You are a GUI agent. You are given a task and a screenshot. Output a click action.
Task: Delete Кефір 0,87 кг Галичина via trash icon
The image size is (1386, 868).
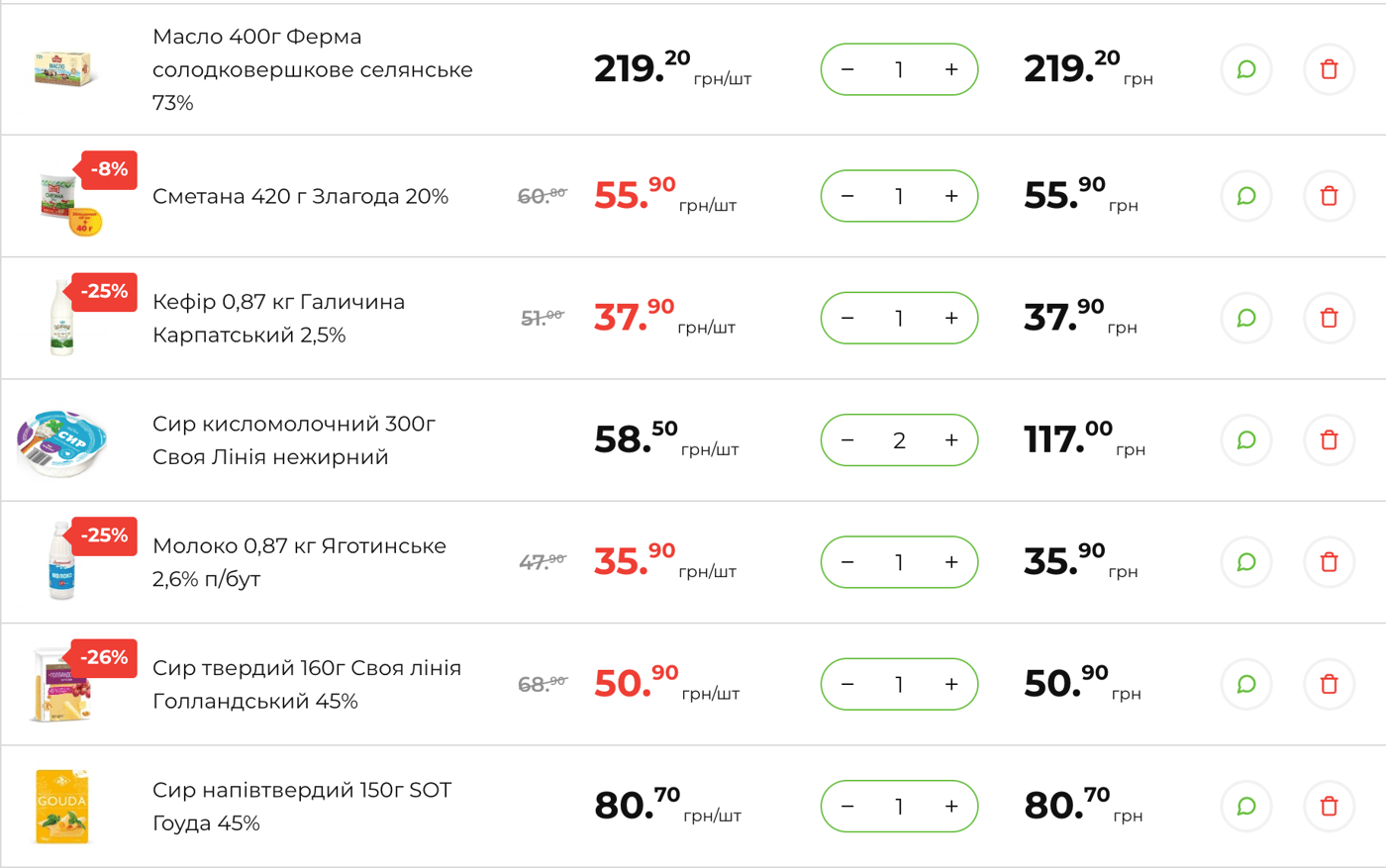click(x=1329, y=318)
